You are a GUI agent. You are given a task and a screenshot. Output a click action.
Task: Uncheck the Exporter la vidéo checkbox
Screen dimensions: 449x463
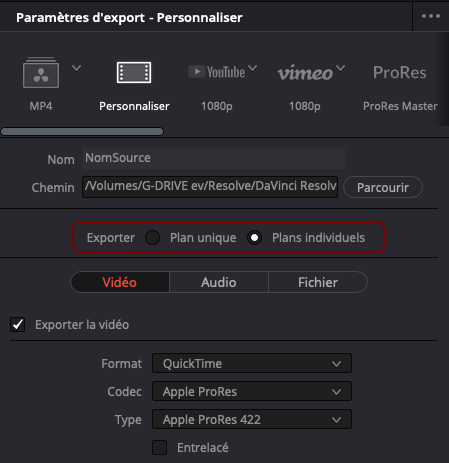tap(18, 324)
